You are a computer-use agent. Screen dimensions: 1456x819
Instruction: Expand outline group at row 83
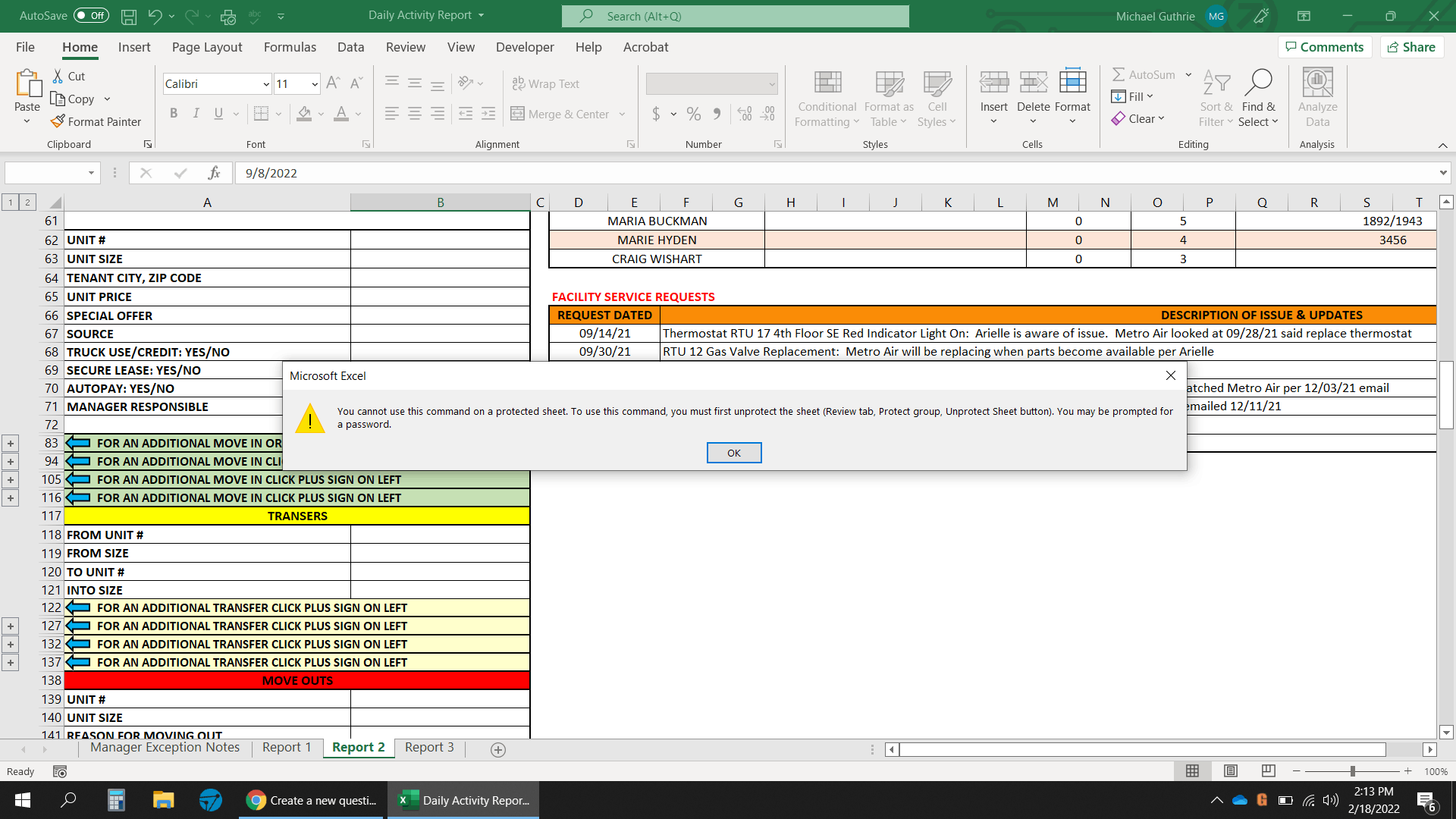(11, 443)
